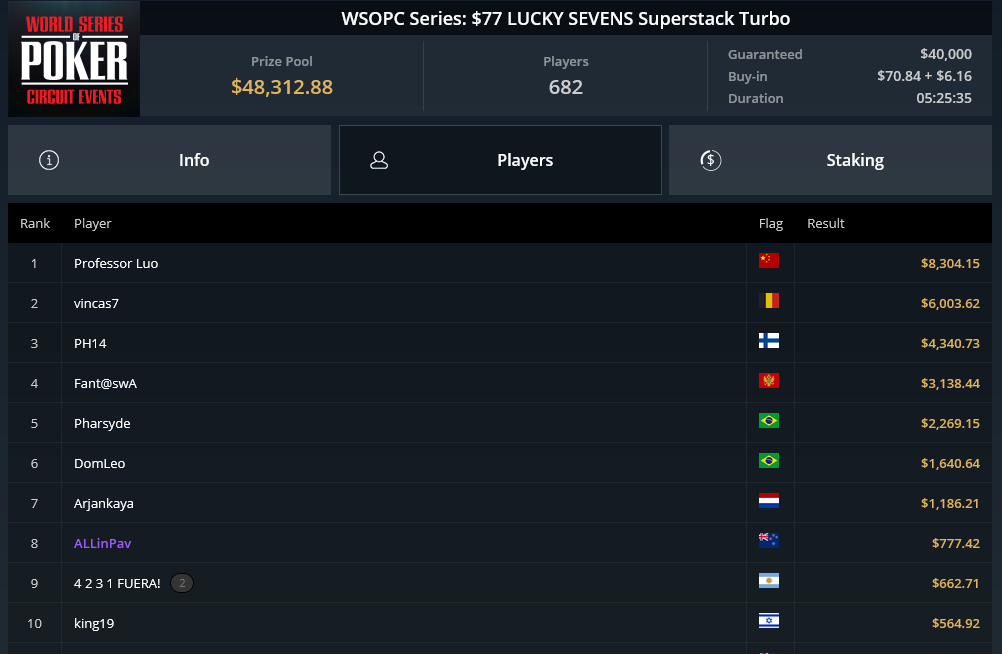Screen dimensions: 1002x654
Task: Click the Netherlands flag for Arjankaya
Action: click(769, 501)
